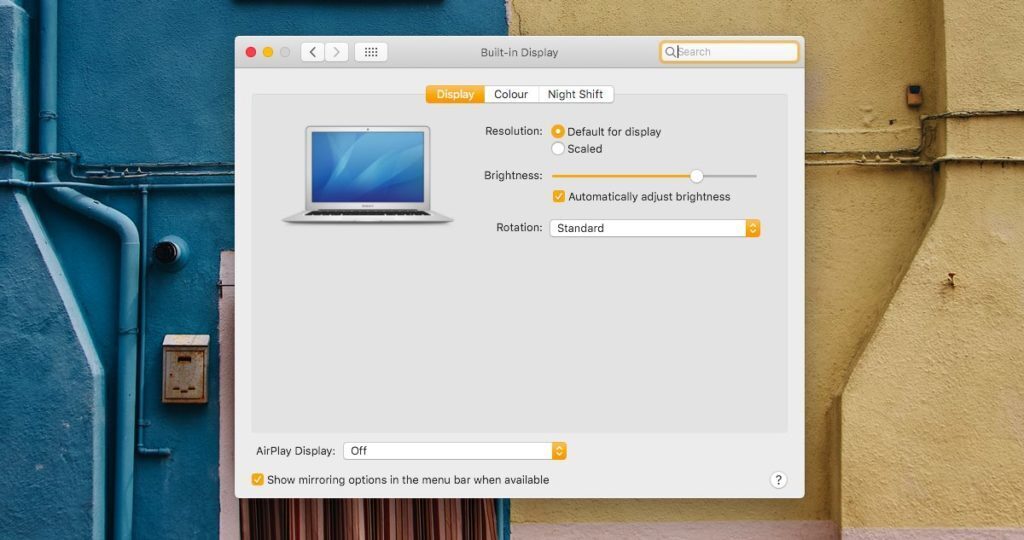Switch to the Night Shift tab
The height and width of the screenshot is (540, 1024).
[x=575, y=94]
